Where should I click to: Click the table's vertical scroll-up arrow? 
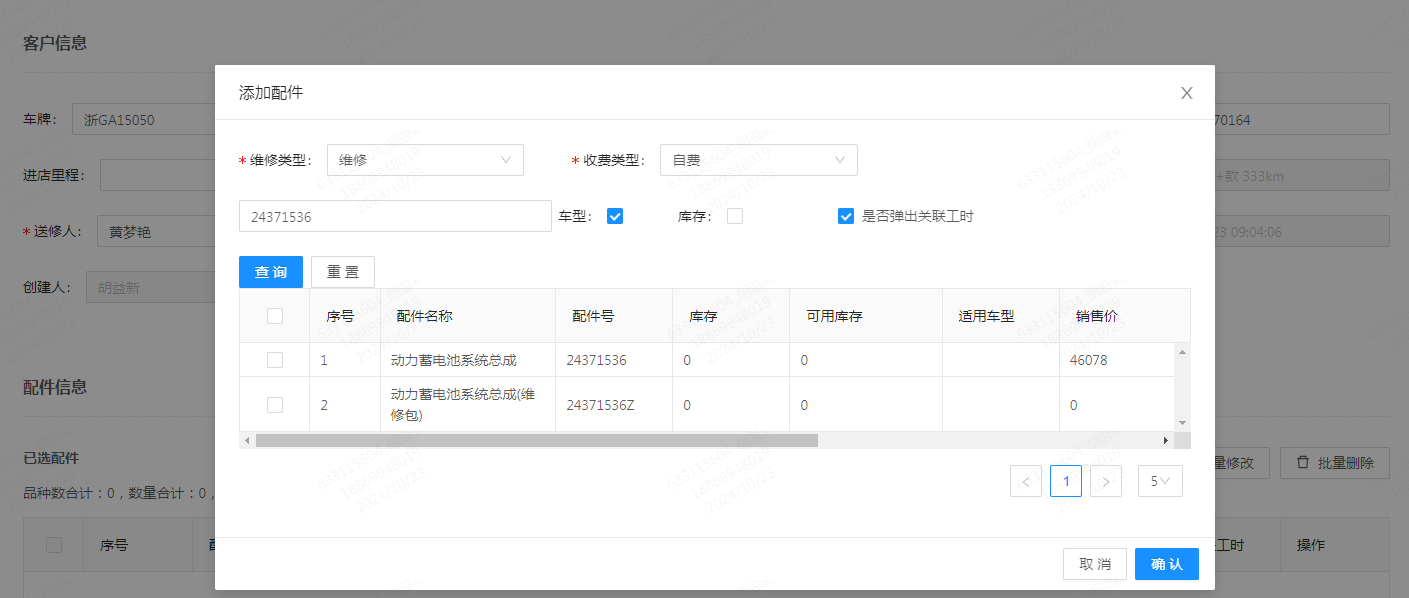tap(1182, 351)
